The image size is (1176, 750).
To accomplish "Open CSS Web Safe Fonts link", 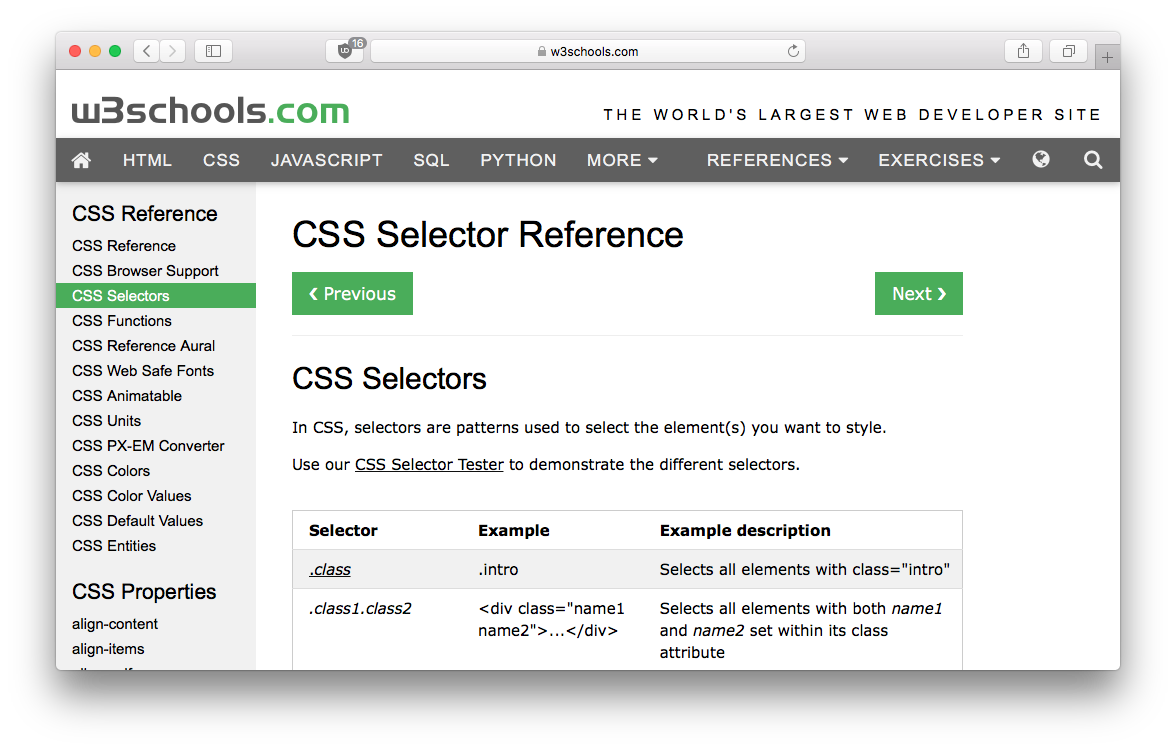I will [142, 370].
